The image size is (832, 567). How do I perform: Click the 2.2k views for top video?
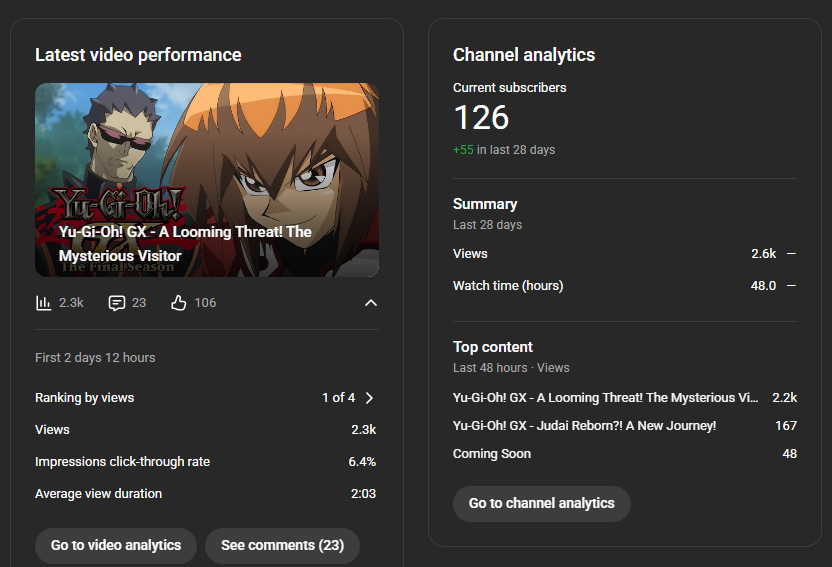(785, 398)
